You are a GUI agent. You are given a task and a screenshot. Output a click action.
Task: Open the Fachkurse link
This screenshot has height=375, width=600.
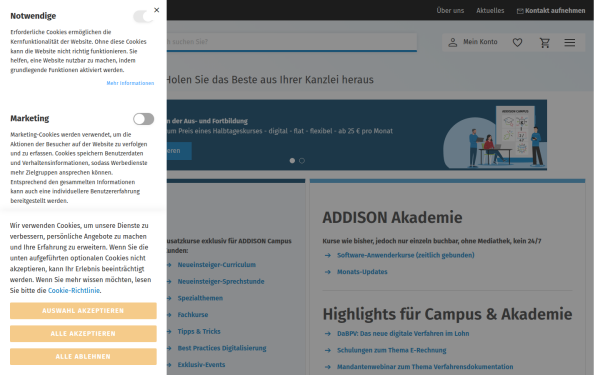tap(193, 315)
